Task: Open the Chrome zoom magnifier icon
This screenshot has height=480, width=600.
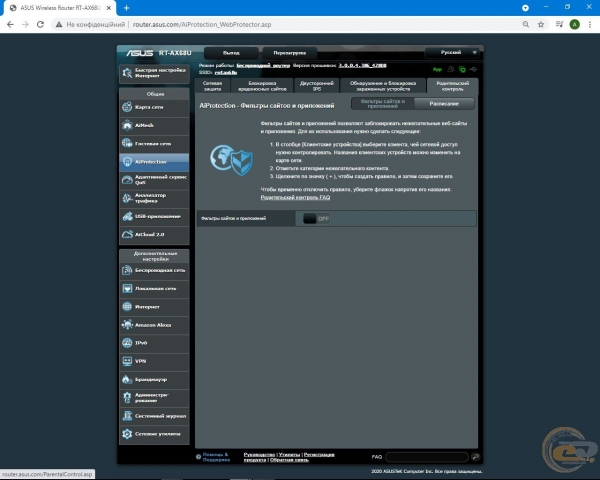Action: point(526,24)
